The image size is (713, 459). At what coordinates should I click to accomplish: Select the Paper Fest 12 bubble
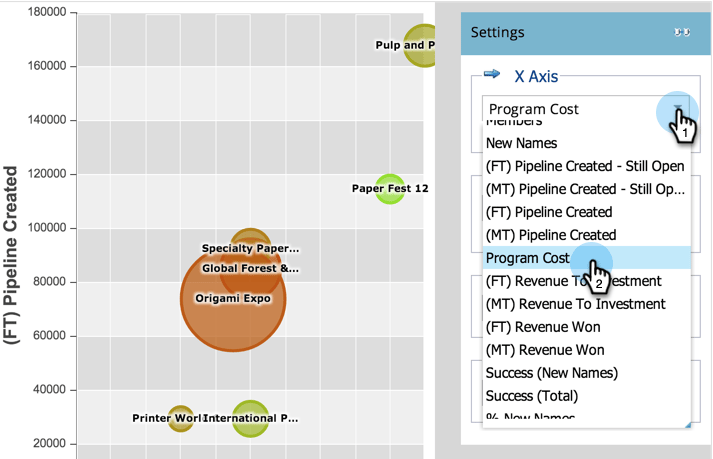click(390, 188)
